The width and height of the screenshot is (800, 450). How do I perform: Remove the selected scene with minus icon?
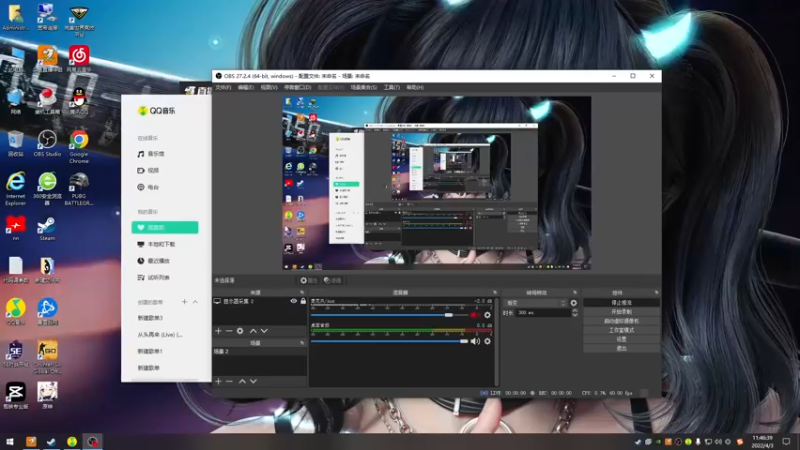click(229, 381)
